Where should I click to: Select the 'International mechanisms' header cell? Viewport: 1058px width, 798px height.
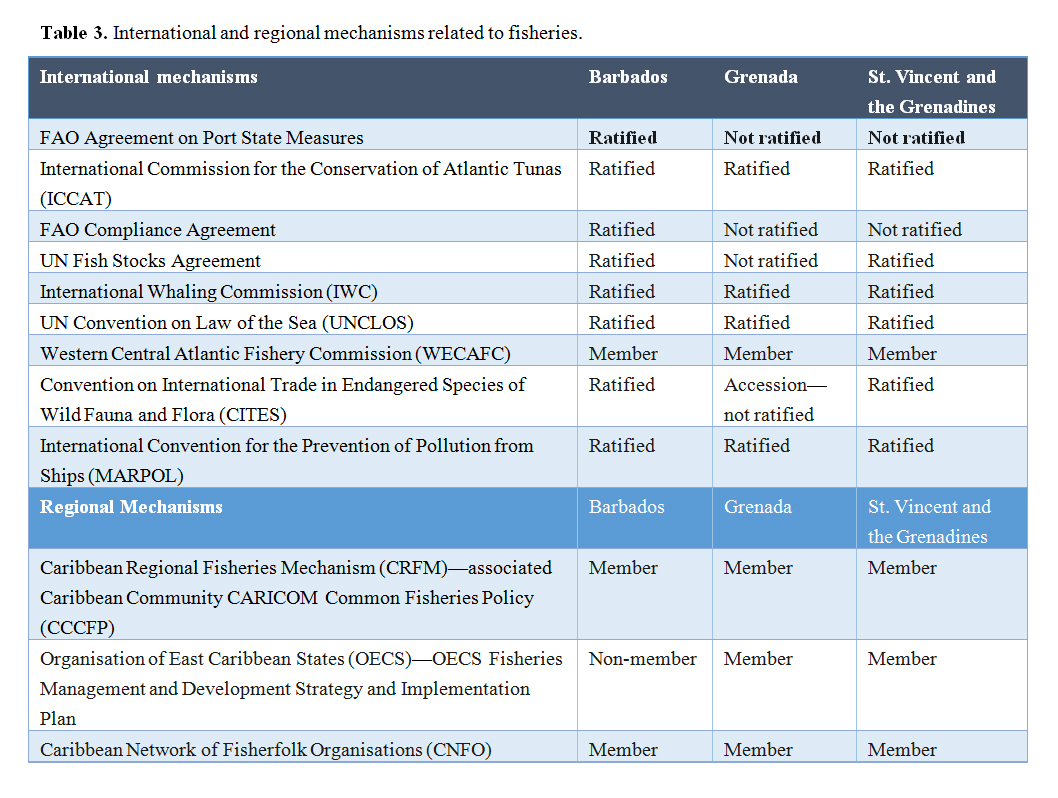(149, 77)
